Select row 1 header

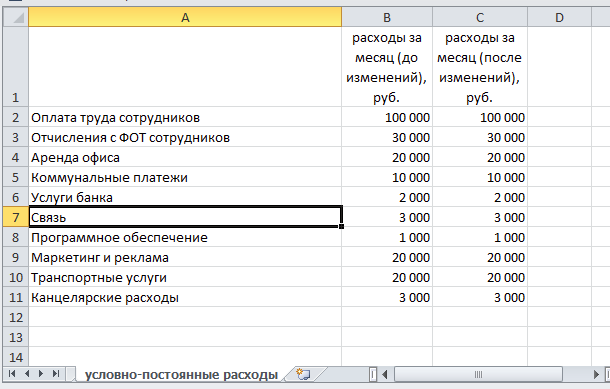coord(16,67)
